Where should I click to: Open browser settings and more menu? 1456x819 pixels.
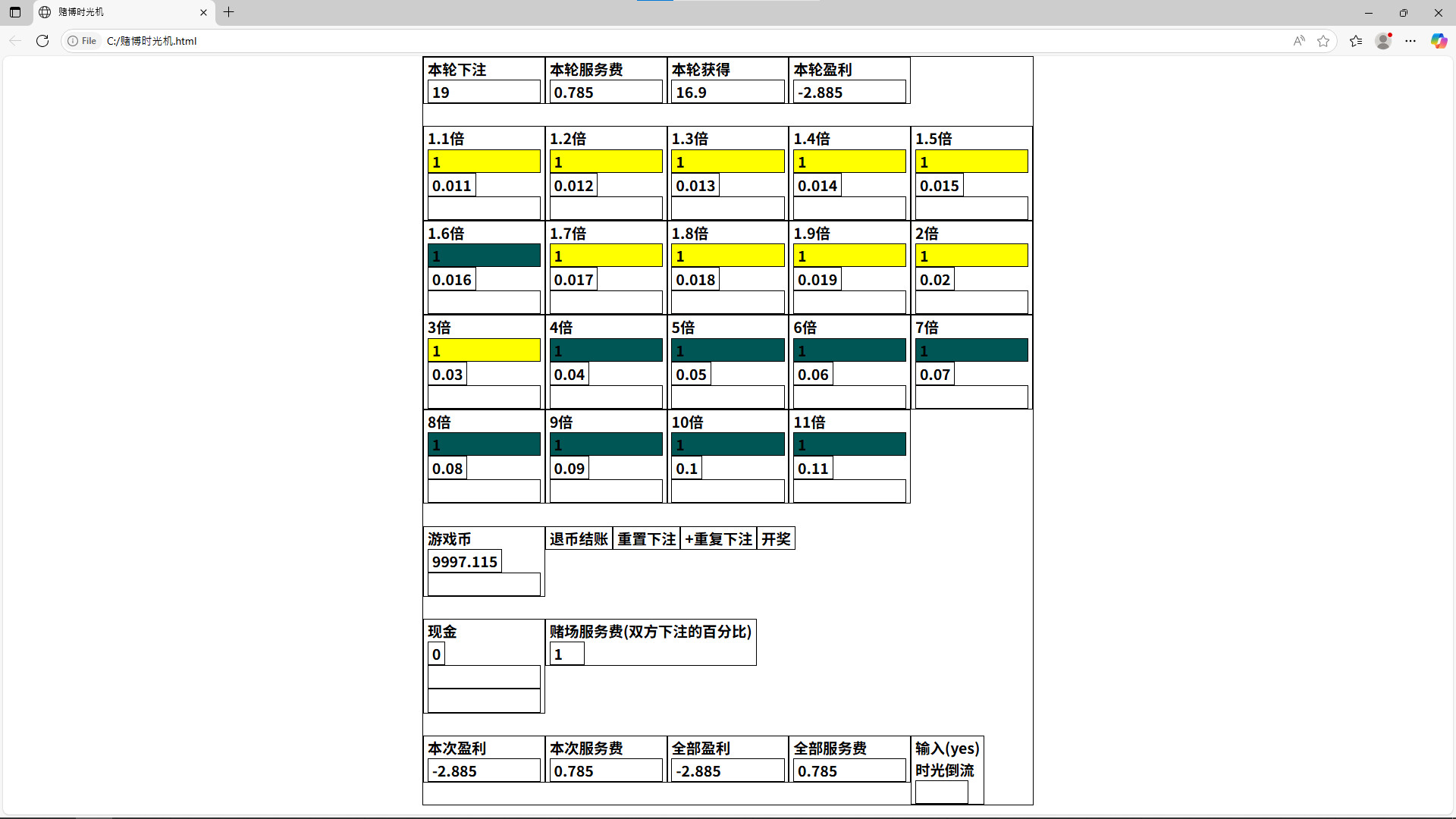pos(1410,41)
